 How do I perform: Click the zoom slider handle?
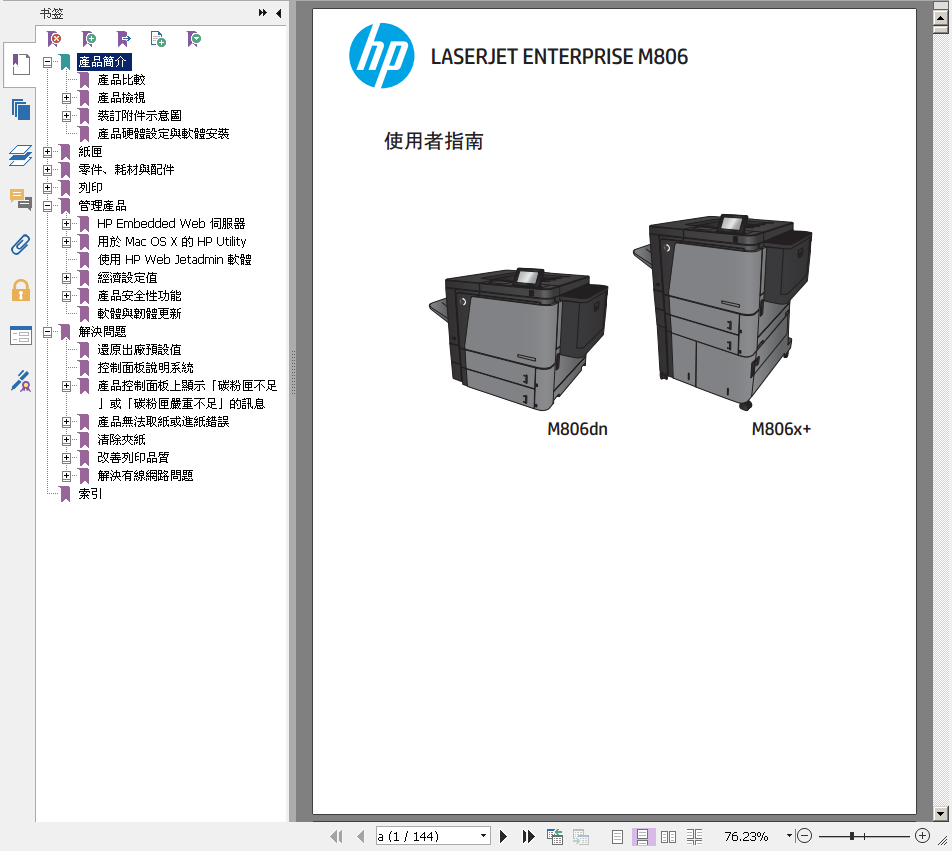tap(852, 836)
